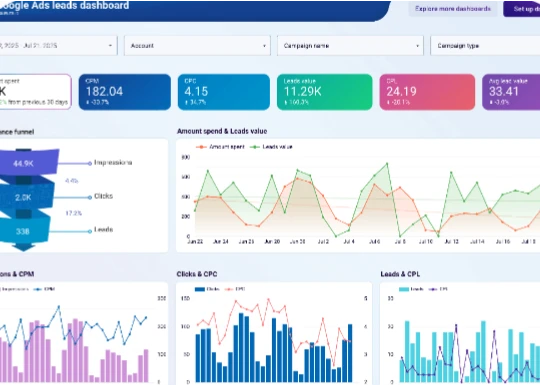Open the Campaign name filter dropdown

tap(350, 45)
